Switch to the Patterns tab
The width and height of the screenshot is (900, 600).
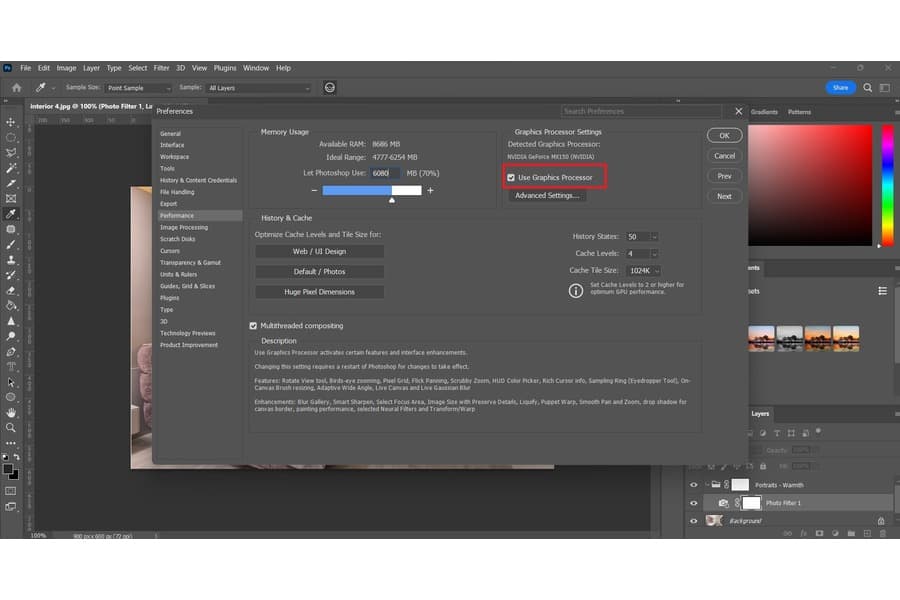coord(799,112)
